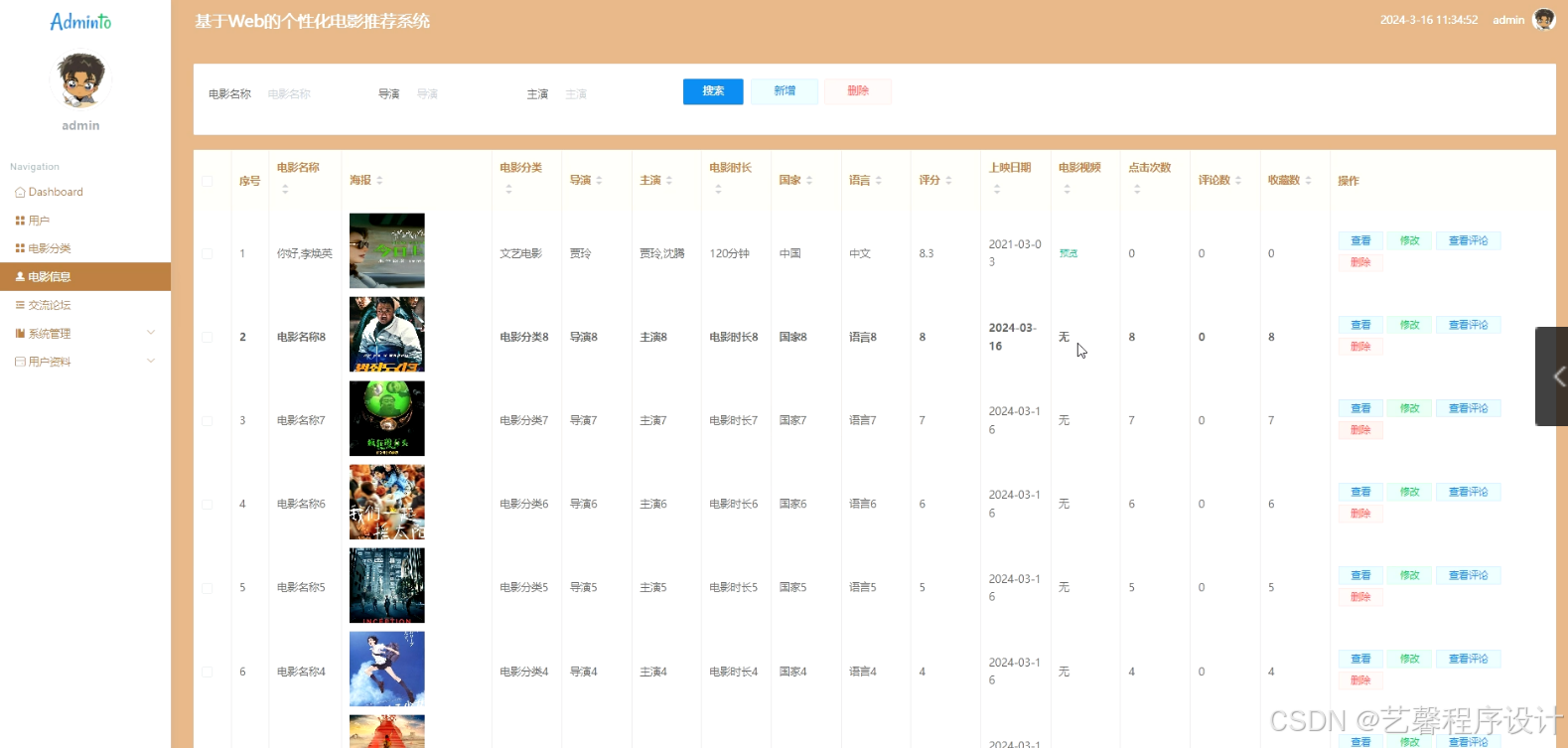Click 删除 for 电影名称4 row
The image size is (1568, 748).
point(1360,680)
